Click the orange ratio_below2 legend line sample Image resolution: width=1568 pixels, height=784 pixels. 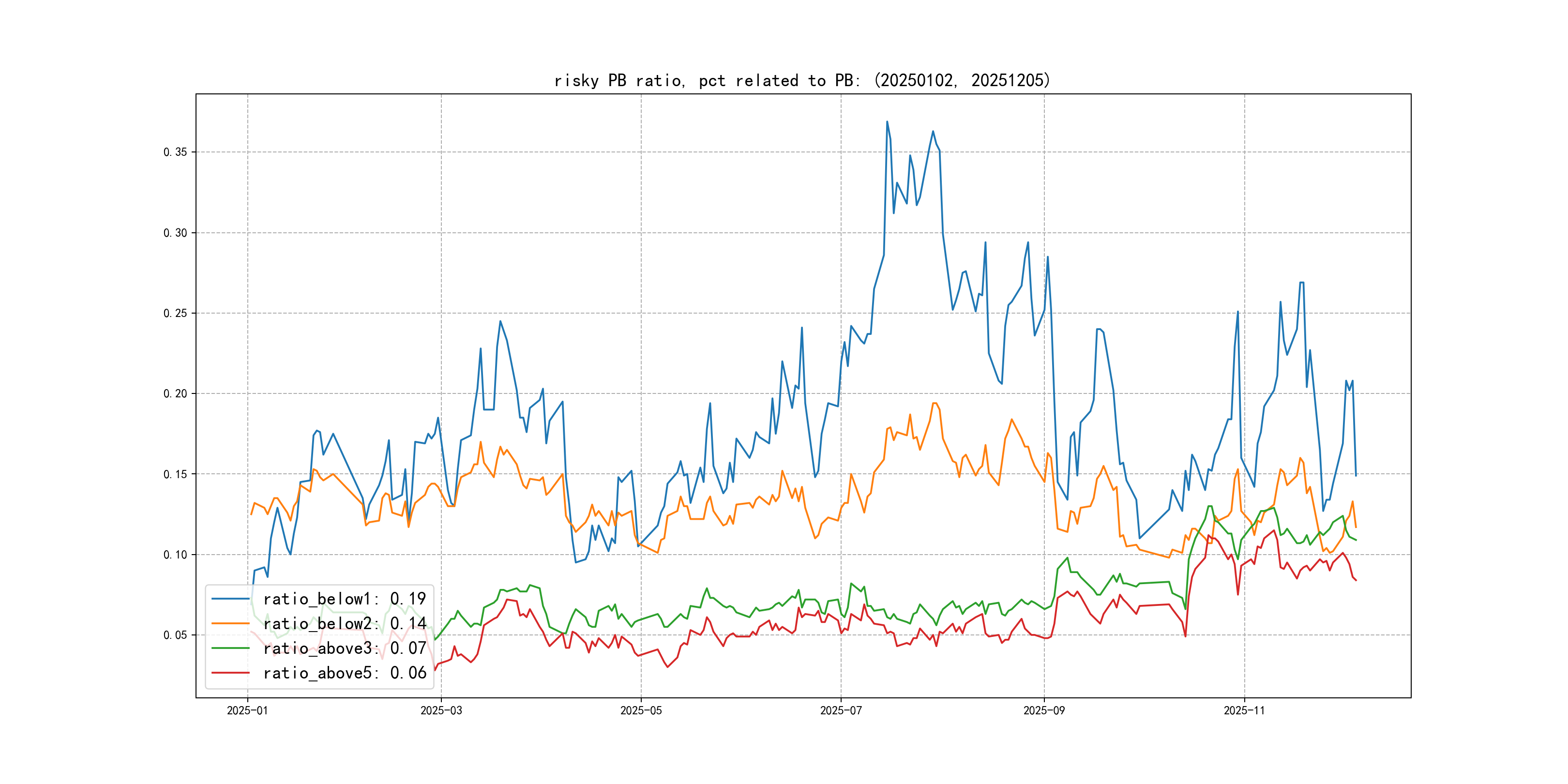[x=230, y=623]
